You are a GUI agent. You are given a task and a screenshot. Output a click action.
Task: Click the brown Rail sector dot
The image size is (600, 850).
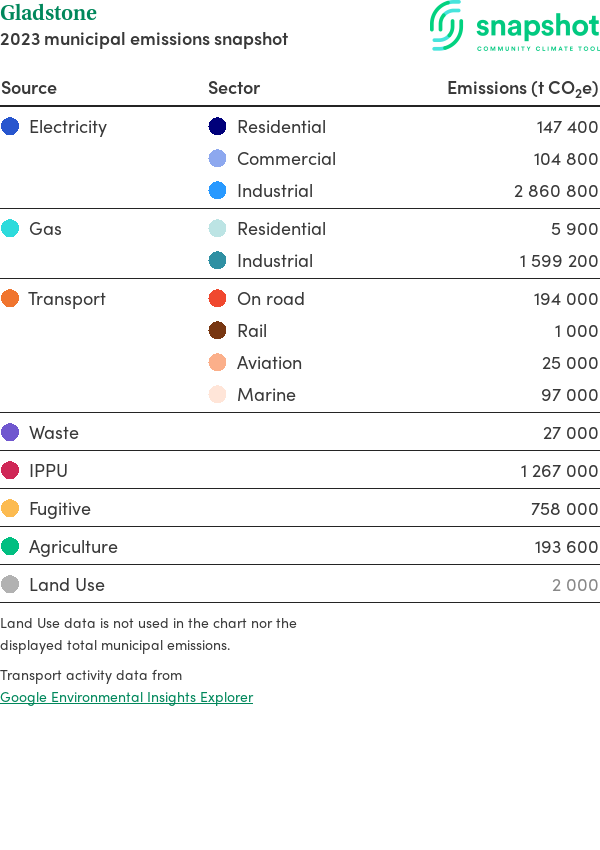(217, 331)
